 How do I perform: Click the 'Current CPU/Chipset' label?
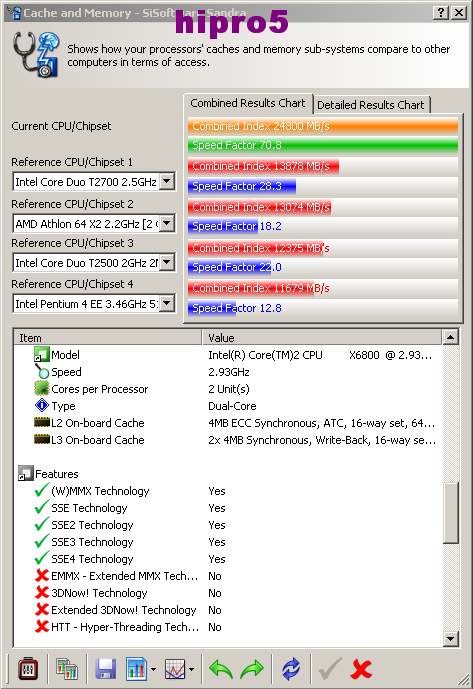pyautogui.click(x=61, y=126)
